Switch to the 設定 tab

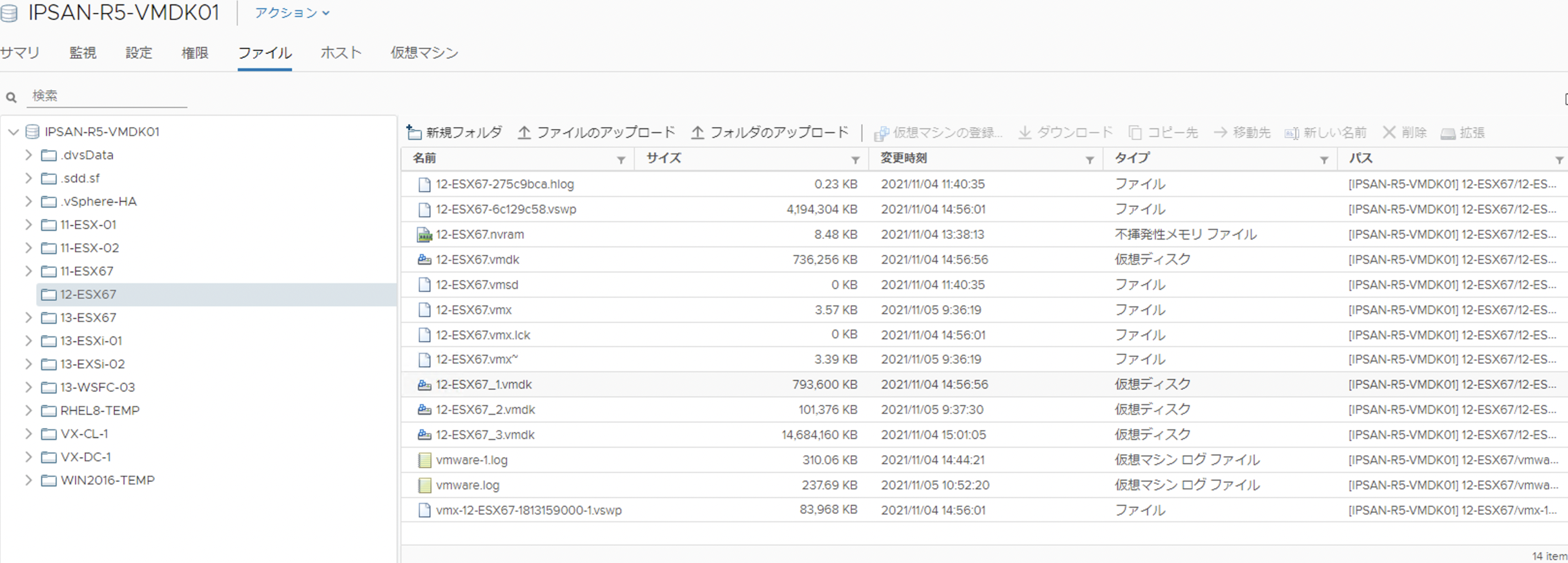pos(139,53)
